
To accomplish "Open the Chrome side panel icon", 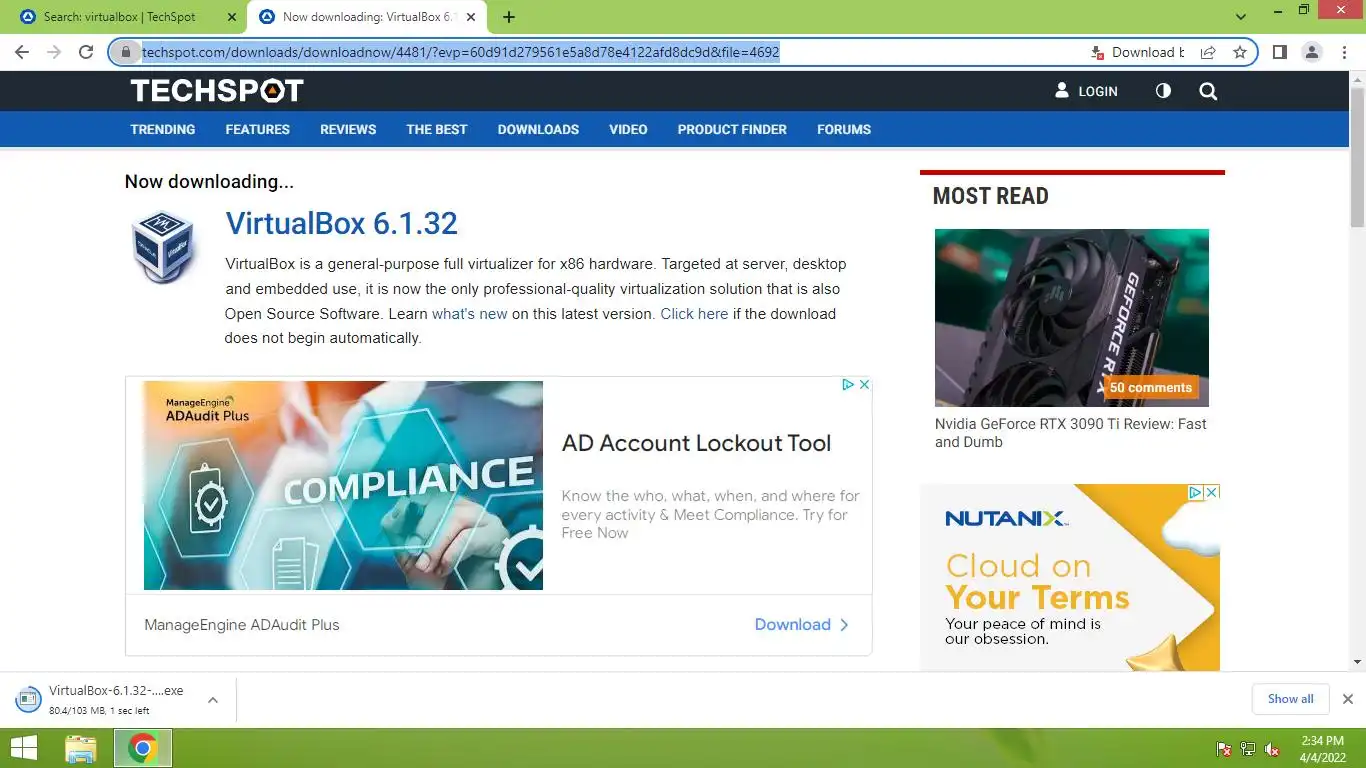I will [1279, 52].
